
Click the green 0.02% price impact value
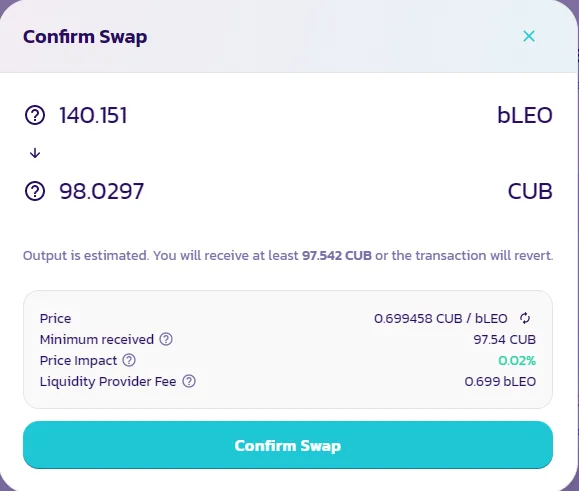[517, 360]
